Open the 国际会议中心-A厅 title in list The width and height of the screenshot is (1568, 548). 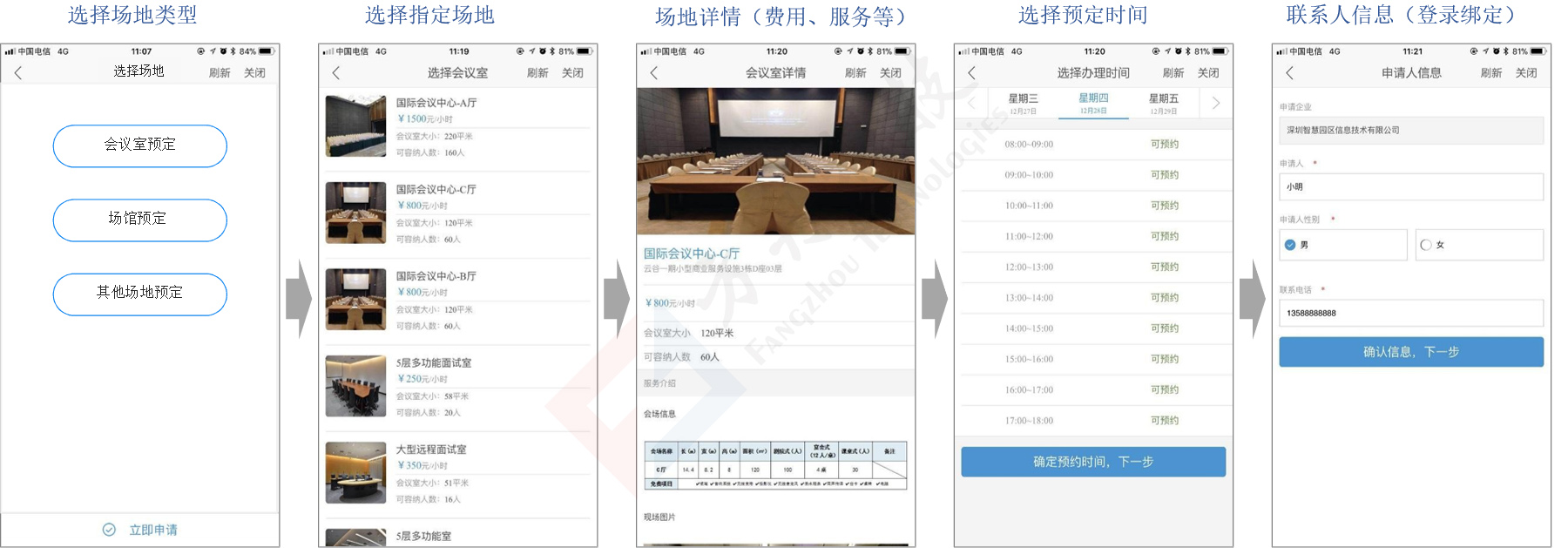(x=436, y=103)
